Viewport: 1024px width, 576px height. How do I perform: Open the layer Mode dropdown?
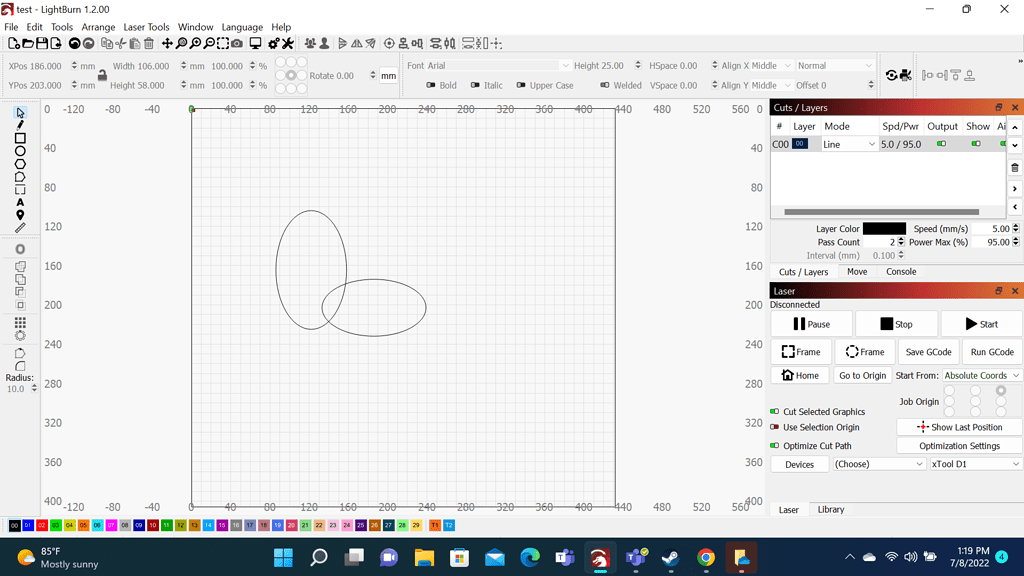[x=849, y=144]
